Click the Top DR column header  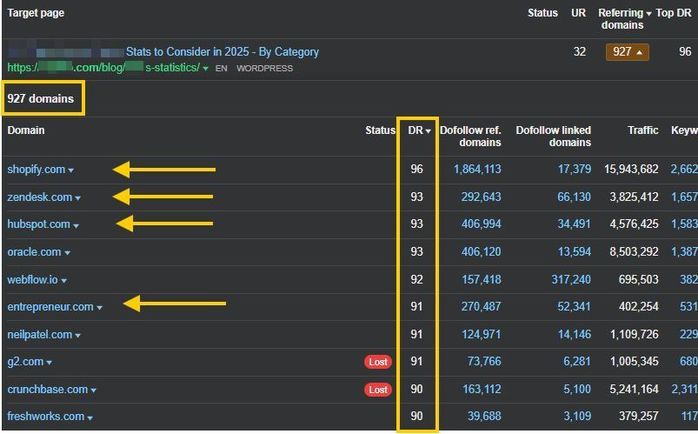[674, 13]
